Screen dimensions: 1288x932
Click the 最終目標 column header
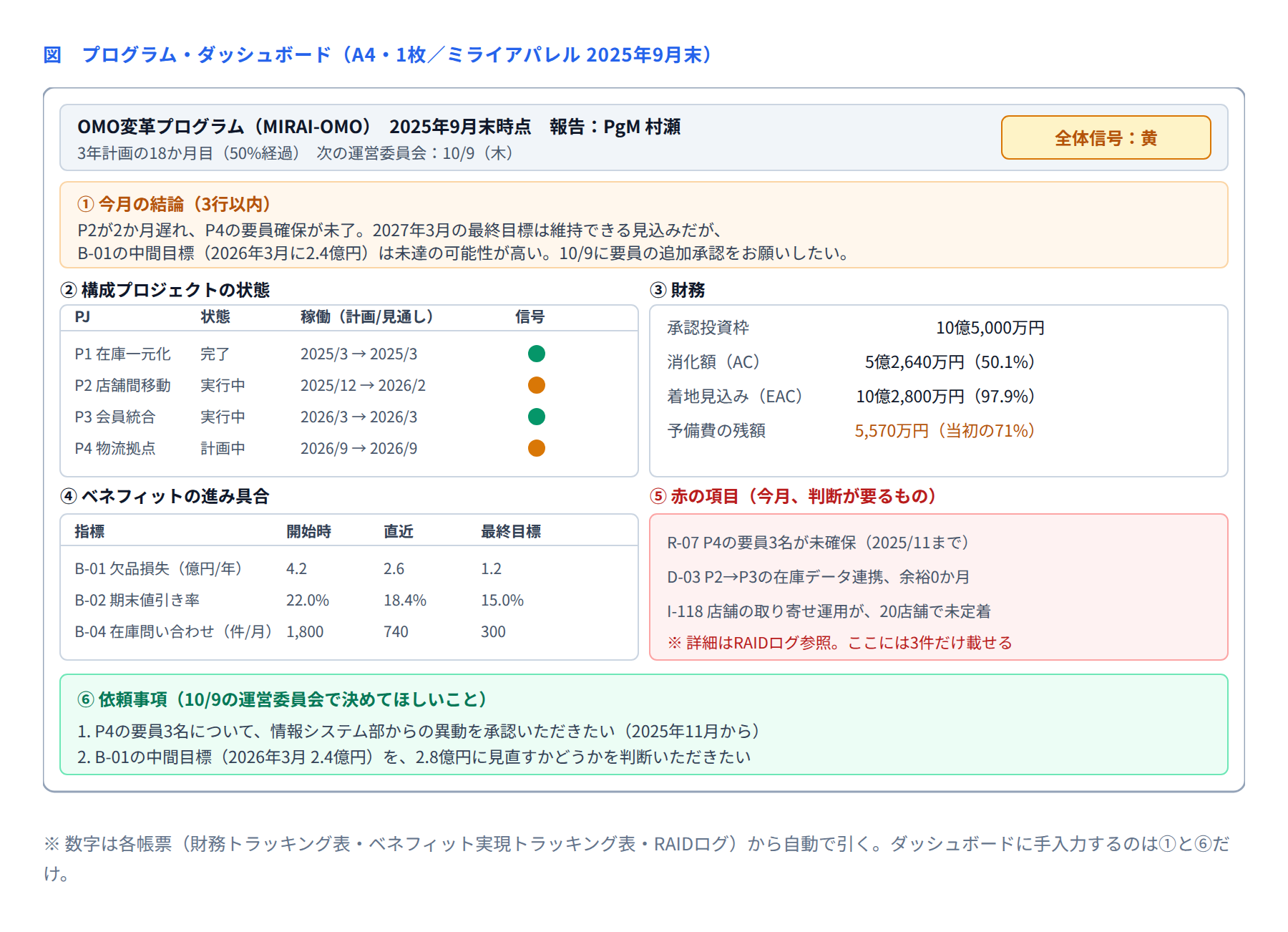[511, 531]
